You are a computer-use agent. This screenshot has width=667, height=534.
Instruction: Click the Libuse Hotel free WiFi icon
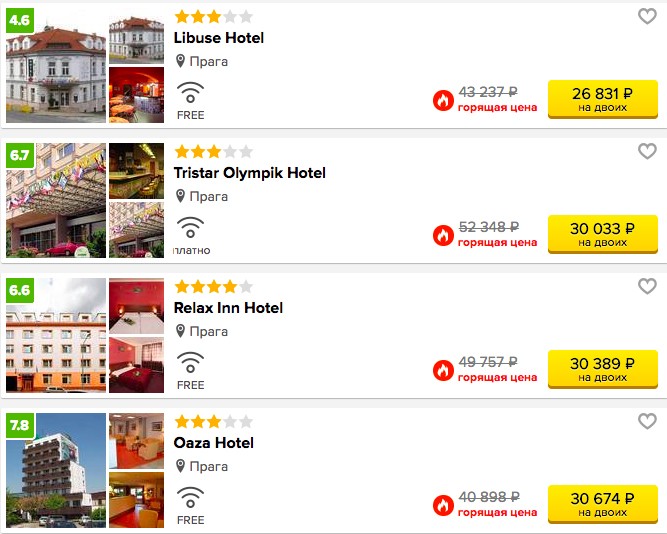point(190,92)
